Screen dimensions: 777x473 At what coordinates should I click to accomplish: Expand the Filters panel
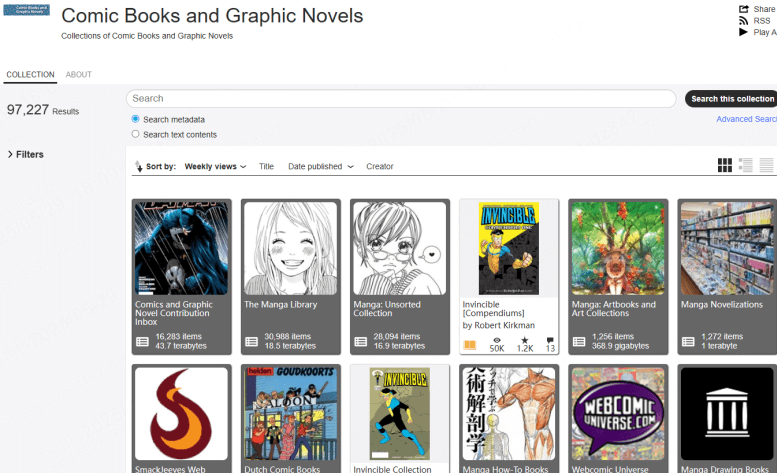(25, 155)
